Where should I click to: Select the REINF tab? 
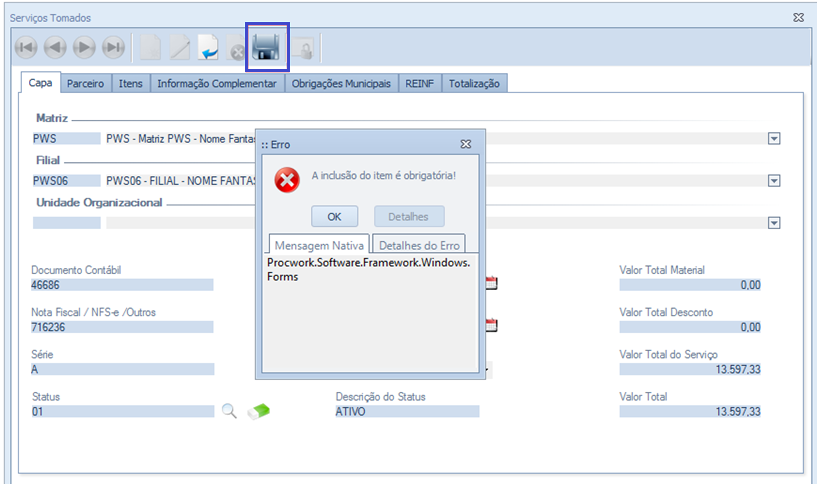tap(420, 84)
